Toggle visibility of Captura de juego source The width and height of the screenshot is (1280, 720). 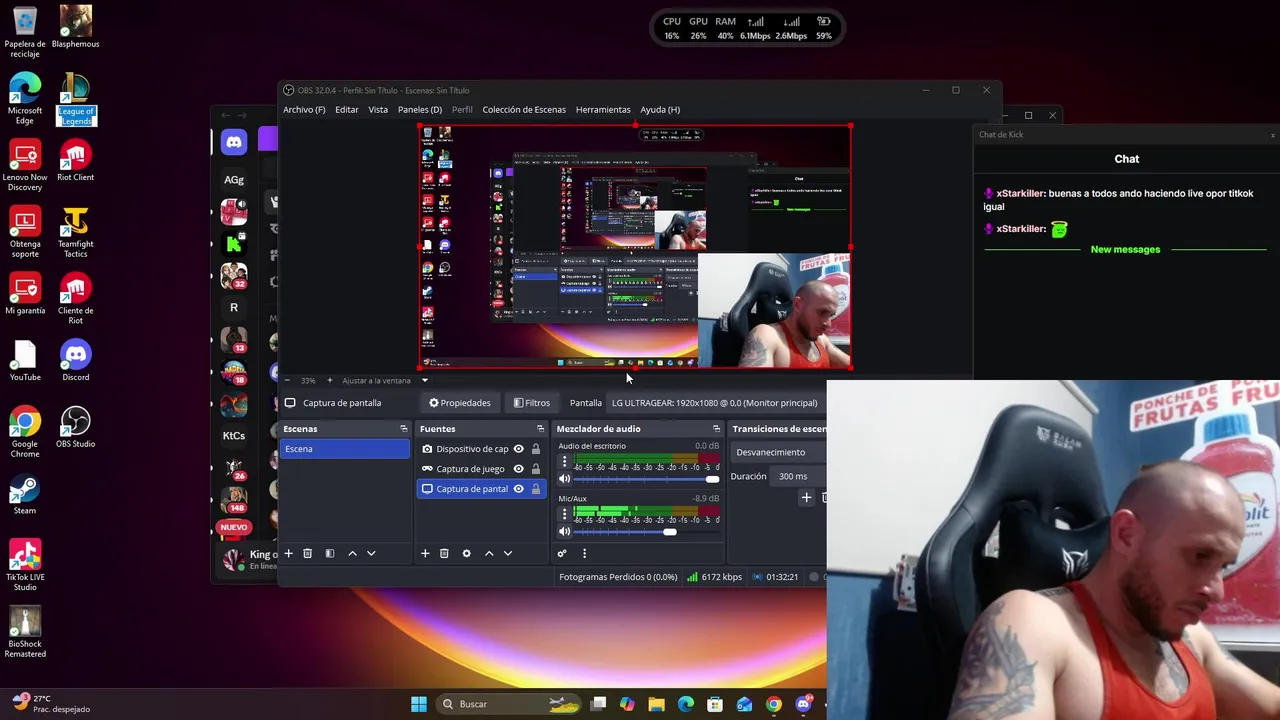pos(518,469)
